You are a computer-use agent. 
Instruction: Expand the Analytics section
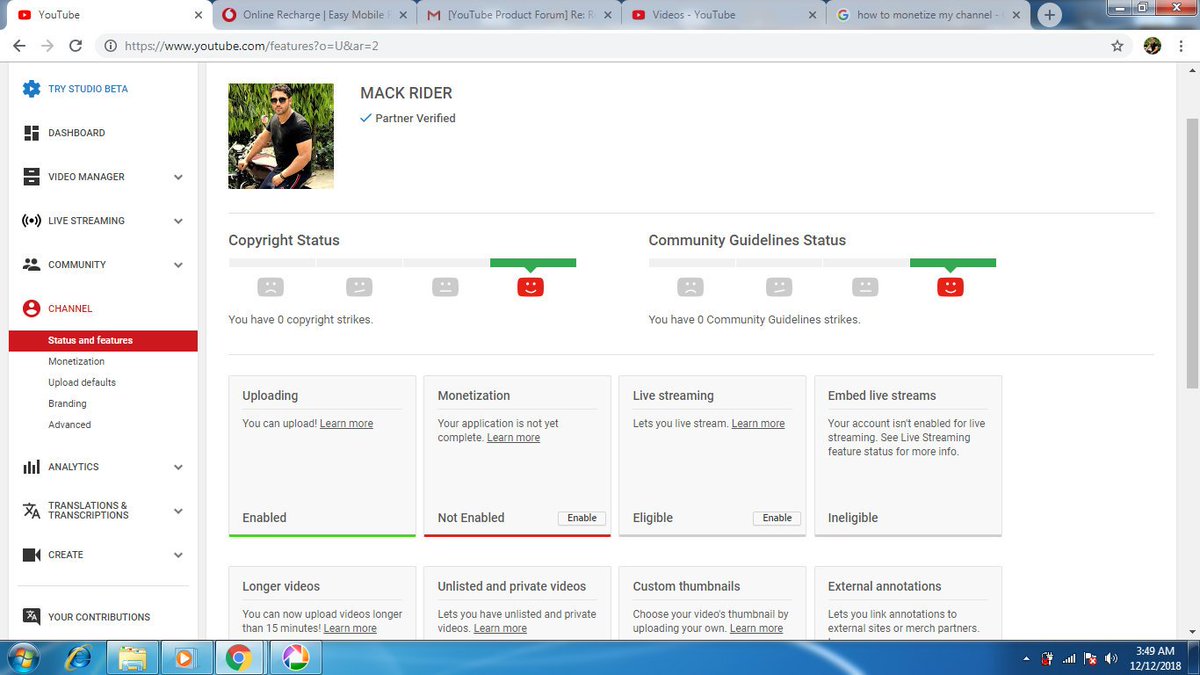coord(178,467)
